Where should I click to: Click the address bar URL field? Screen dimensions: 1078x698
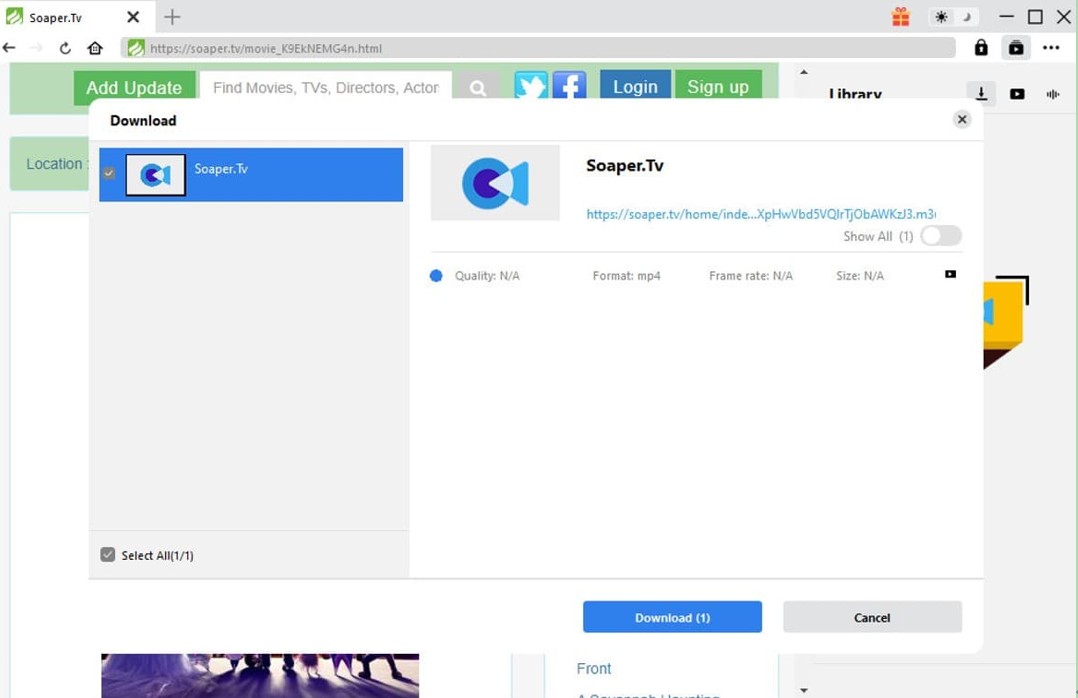pos(540,48)
